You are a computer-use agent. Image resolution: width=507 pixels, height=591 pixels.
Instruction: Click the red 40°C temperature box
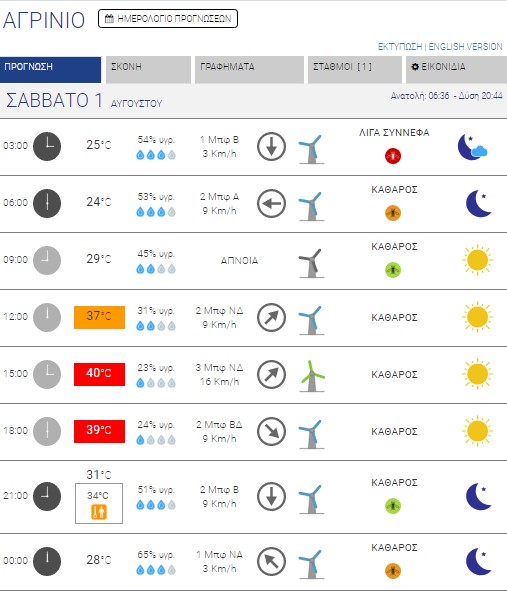pos(99,374)
